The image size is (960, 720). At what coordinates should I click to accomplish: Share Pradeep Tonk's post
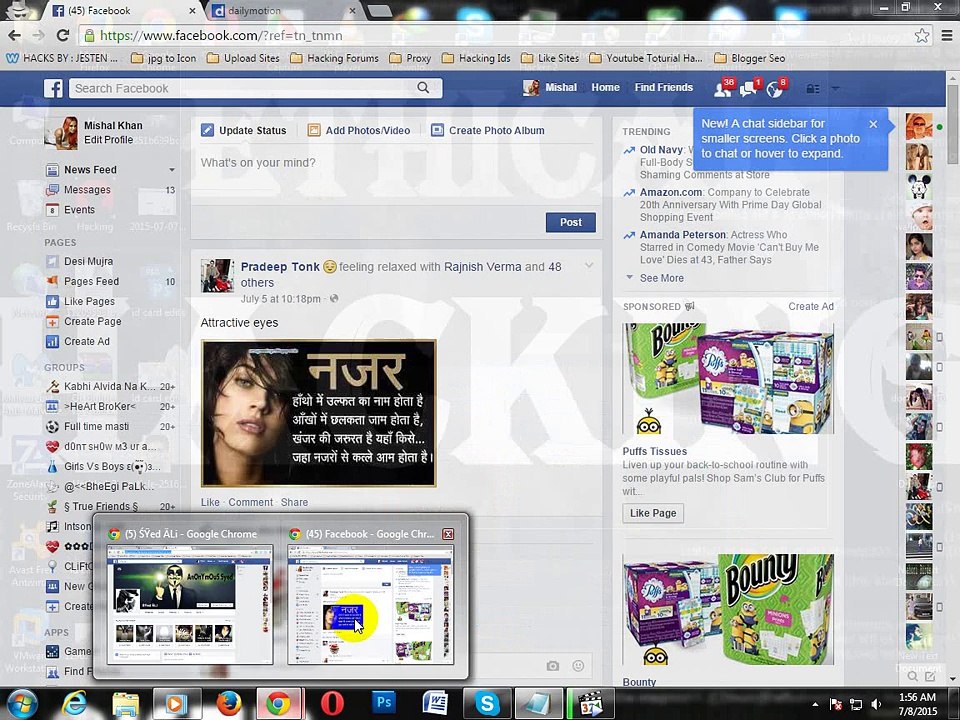point(294,502)
